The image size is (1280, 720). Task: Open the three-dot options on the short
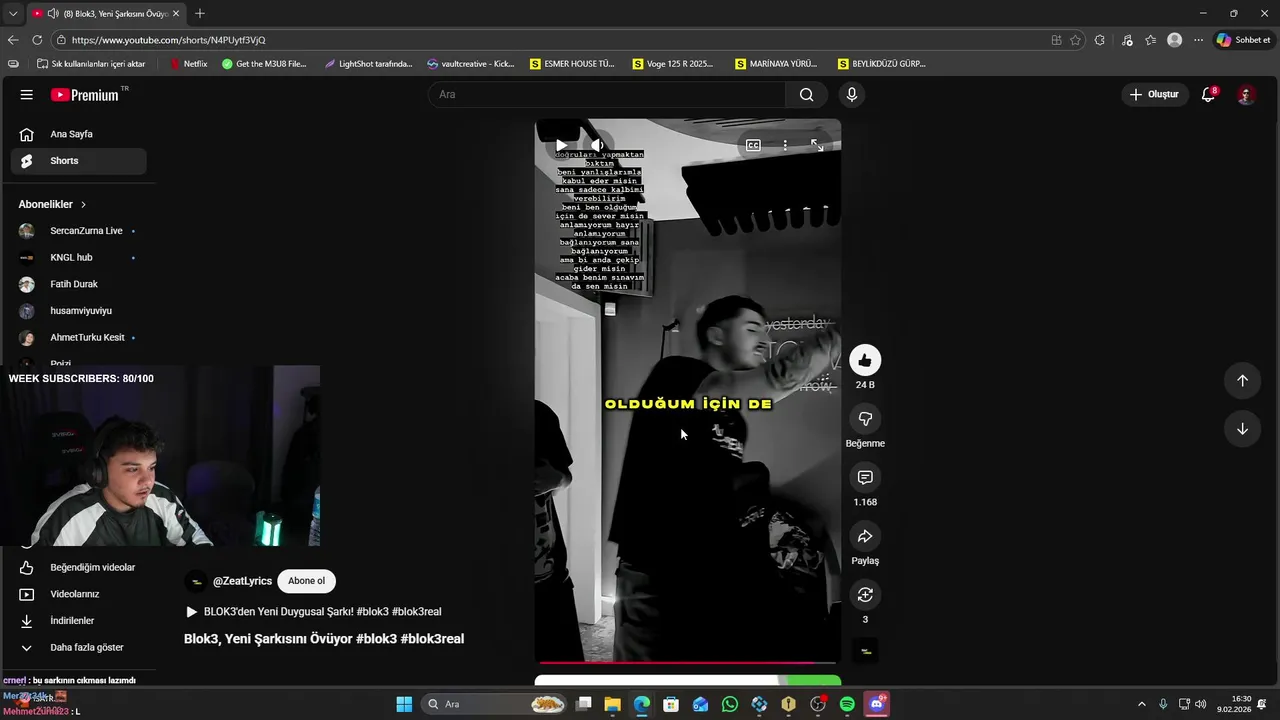click(785, 145)
